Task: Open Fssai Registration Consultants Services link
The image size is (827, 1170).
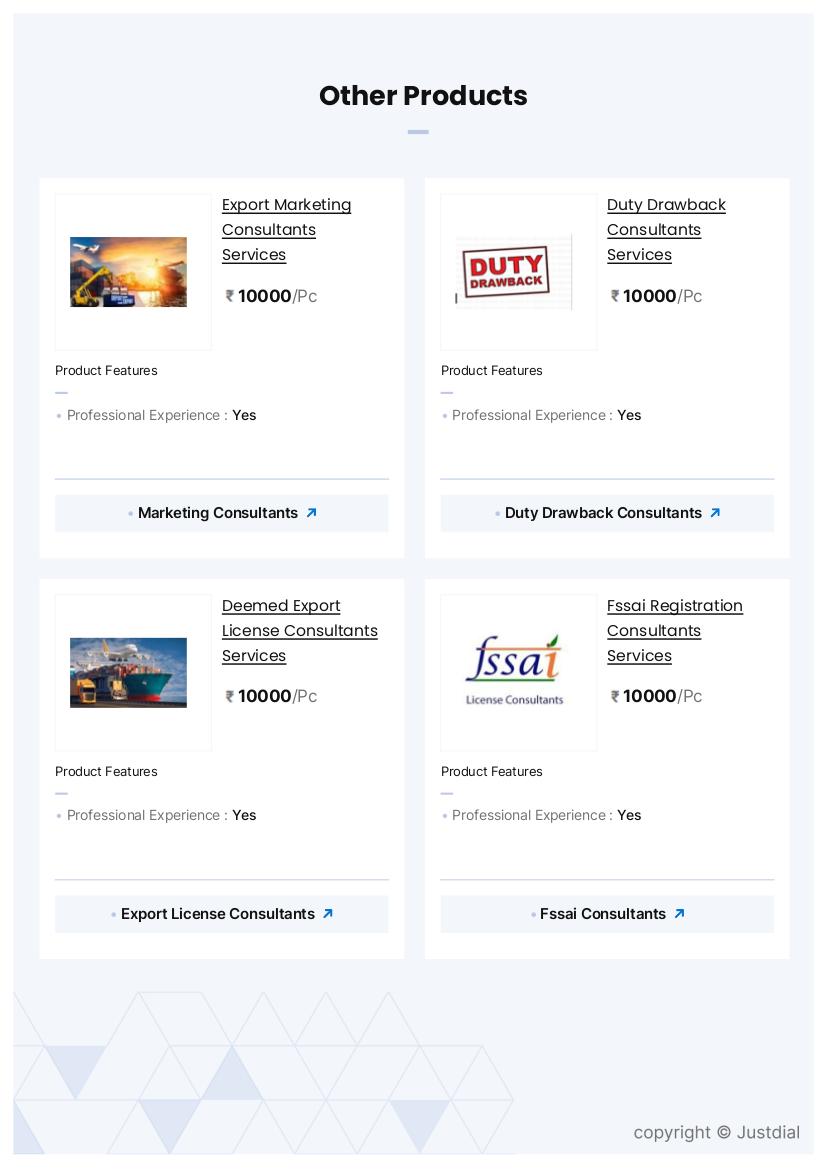Action: (674, 630)
